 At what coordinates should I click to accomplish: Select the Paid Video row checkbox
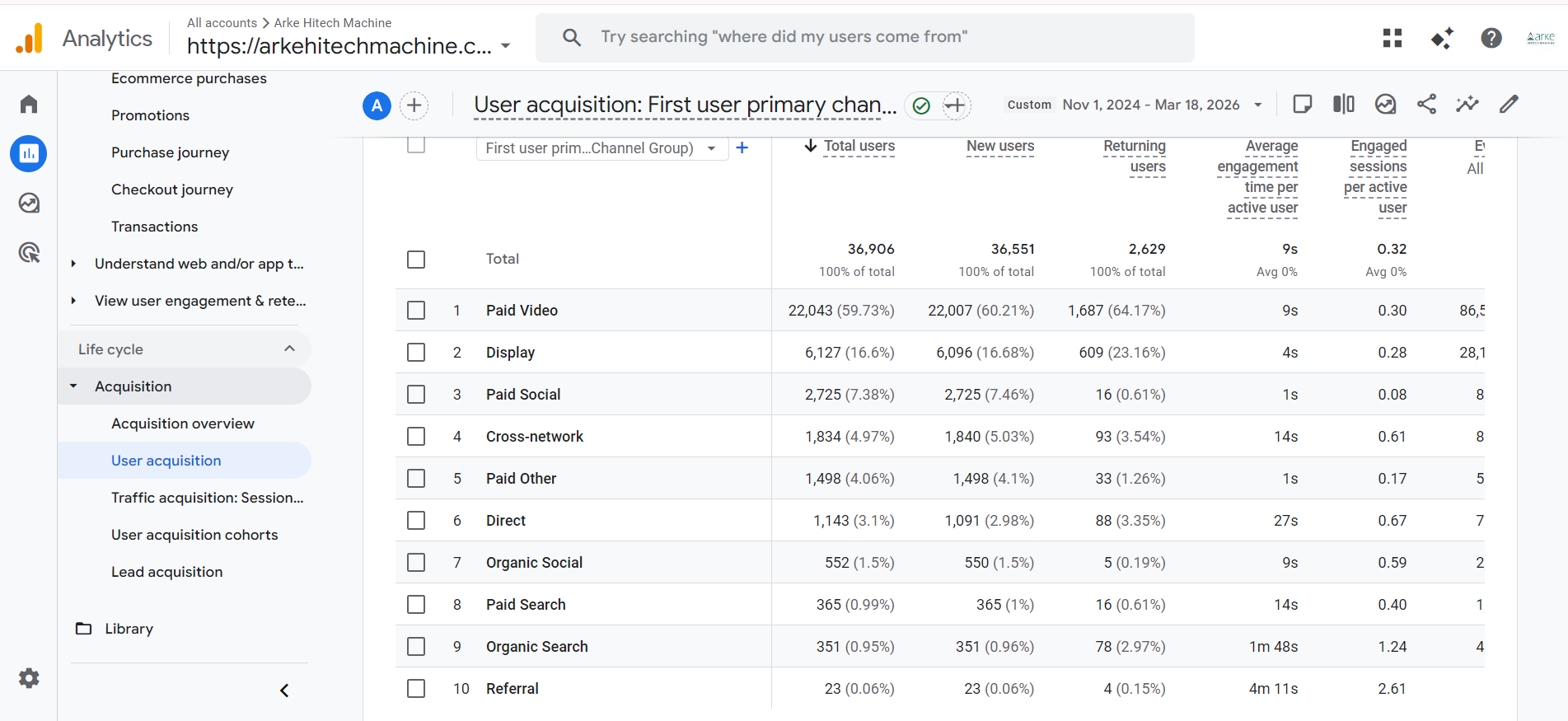pyautogui.click(x=416, y=311)
